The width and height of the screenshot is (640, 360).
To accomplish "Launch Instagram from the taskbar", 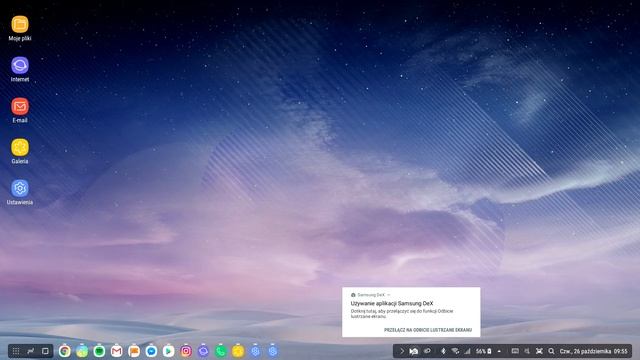I will point(186,351).
